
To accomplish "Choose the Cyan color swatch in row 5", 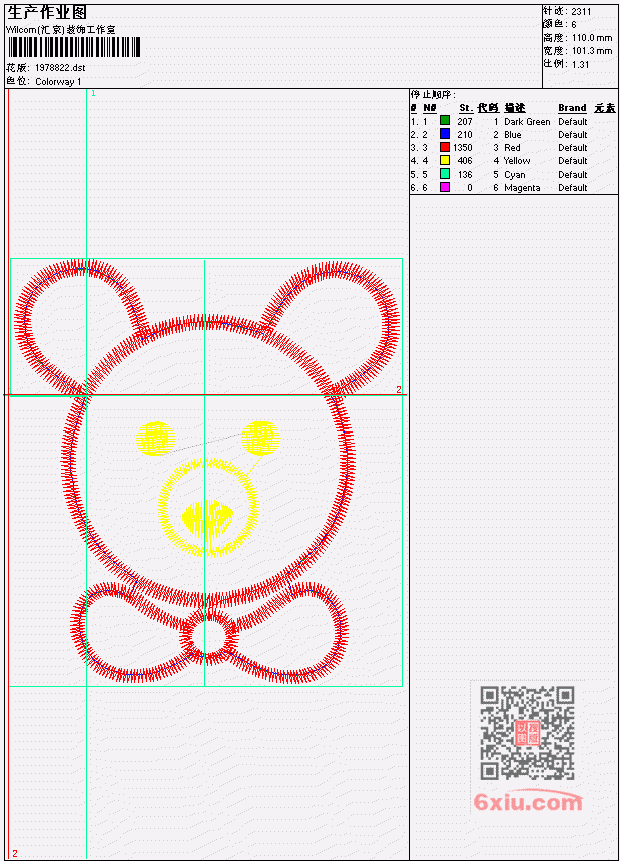I will [445, 174].
